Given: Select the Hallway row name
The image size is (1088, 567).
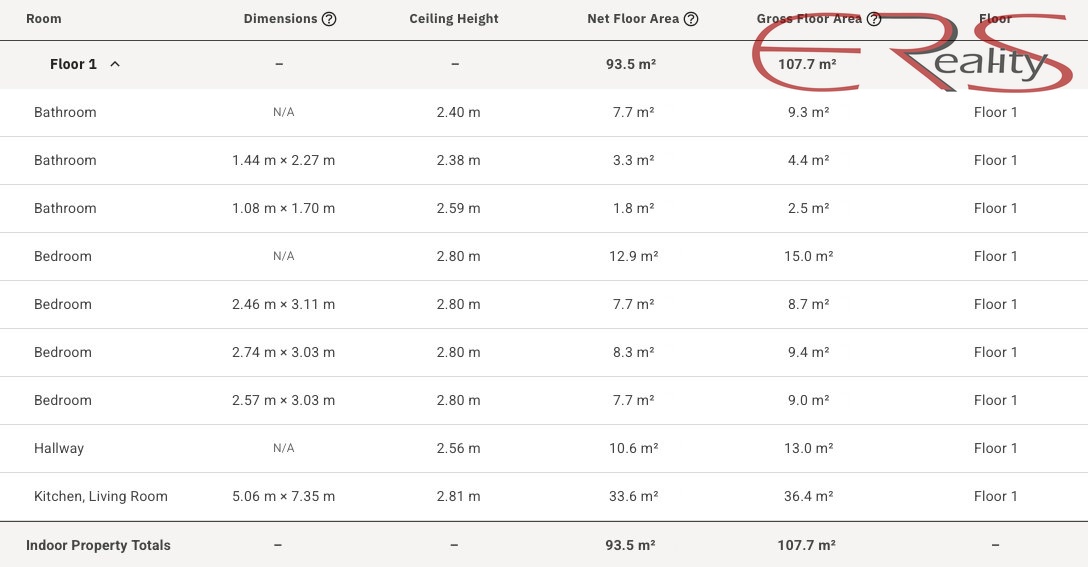Looking at the screenshot, I should pos(59,448).
